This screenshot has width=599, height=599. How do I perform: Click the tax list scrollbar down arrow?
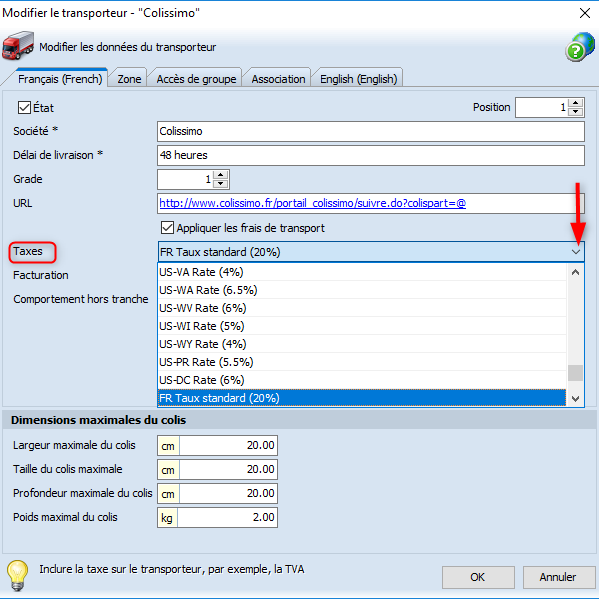(575, 399)
